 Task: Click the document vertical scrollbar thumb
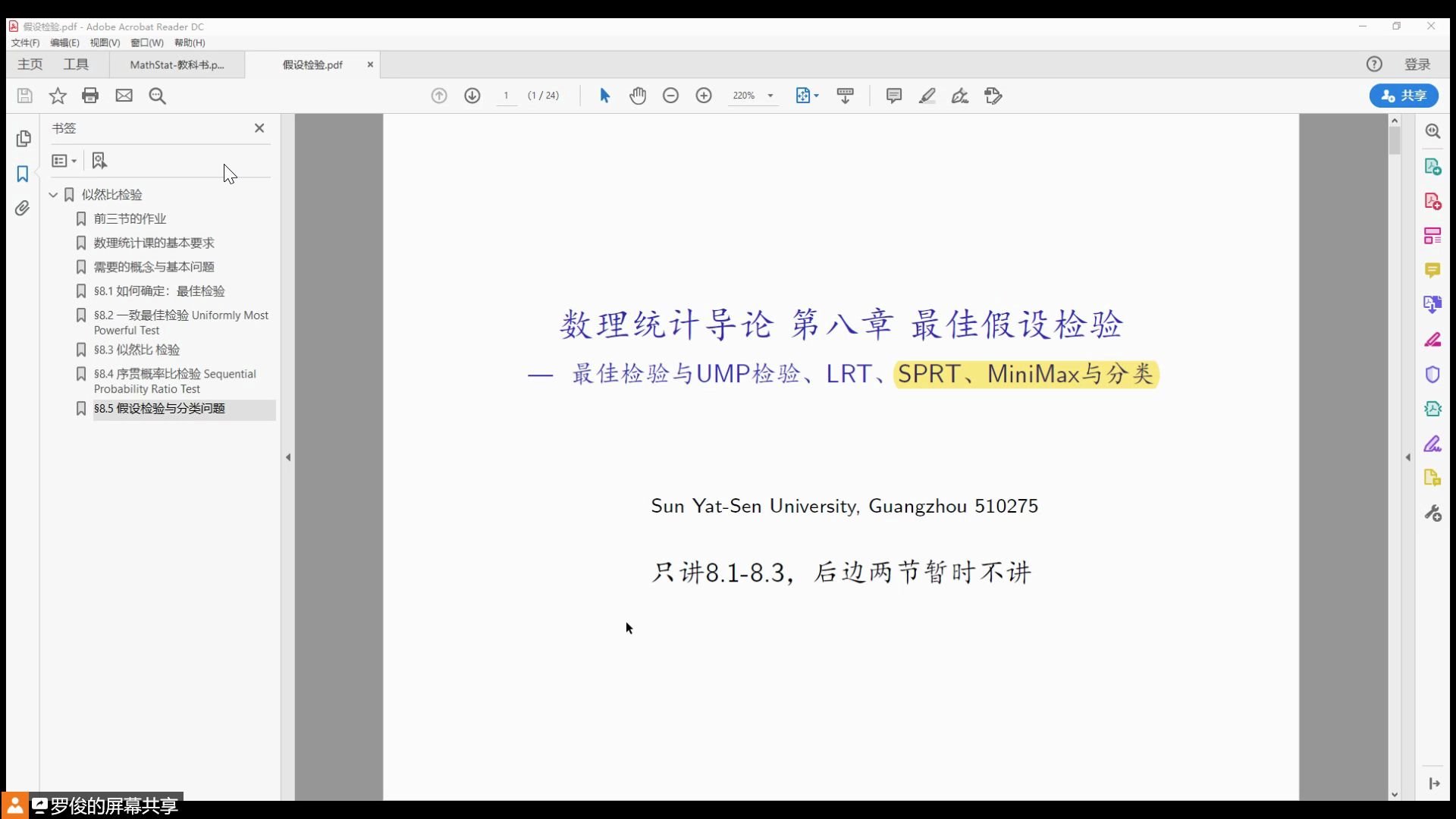(1395, 141)
